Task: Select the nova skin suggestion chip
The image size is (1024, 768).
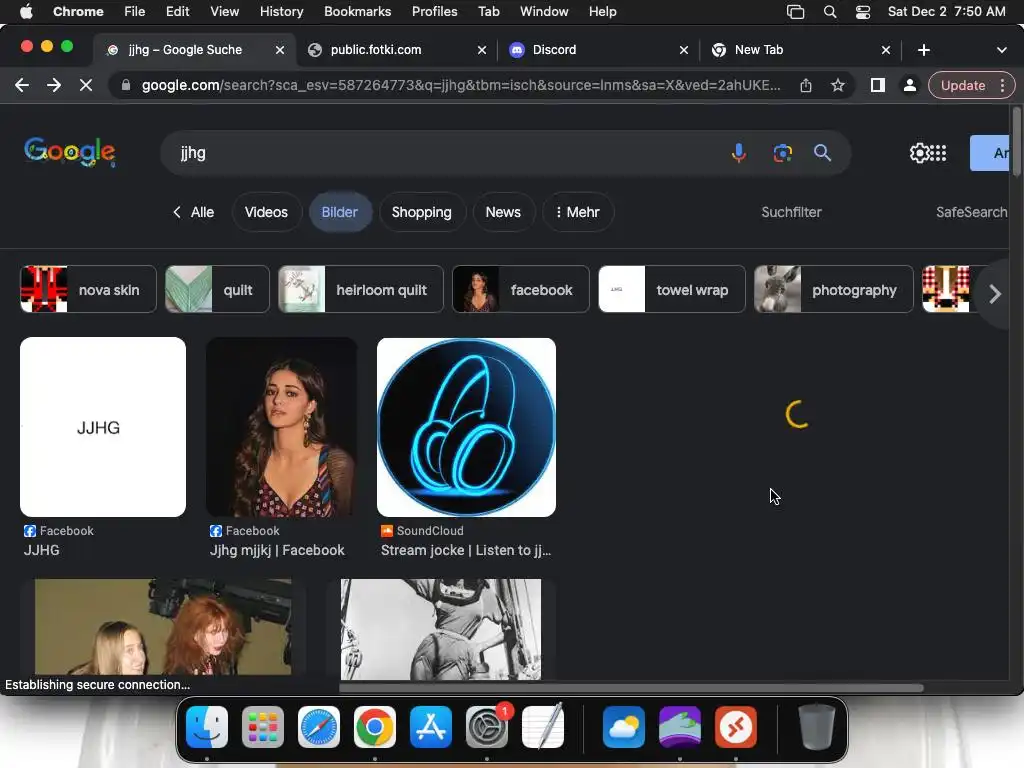Action: 88,289
